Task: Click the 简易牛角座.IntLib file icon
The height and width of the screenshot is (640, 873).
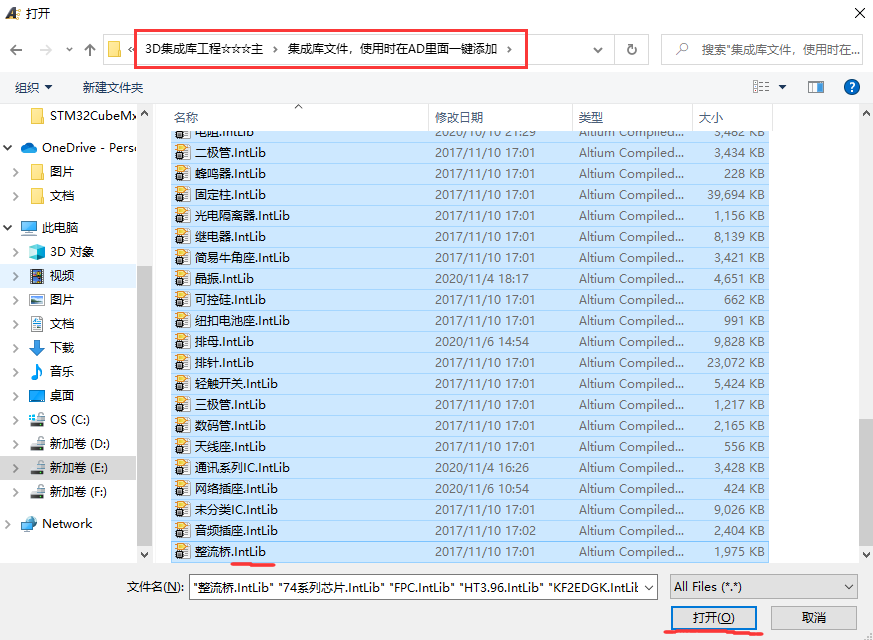Action: 182,258
